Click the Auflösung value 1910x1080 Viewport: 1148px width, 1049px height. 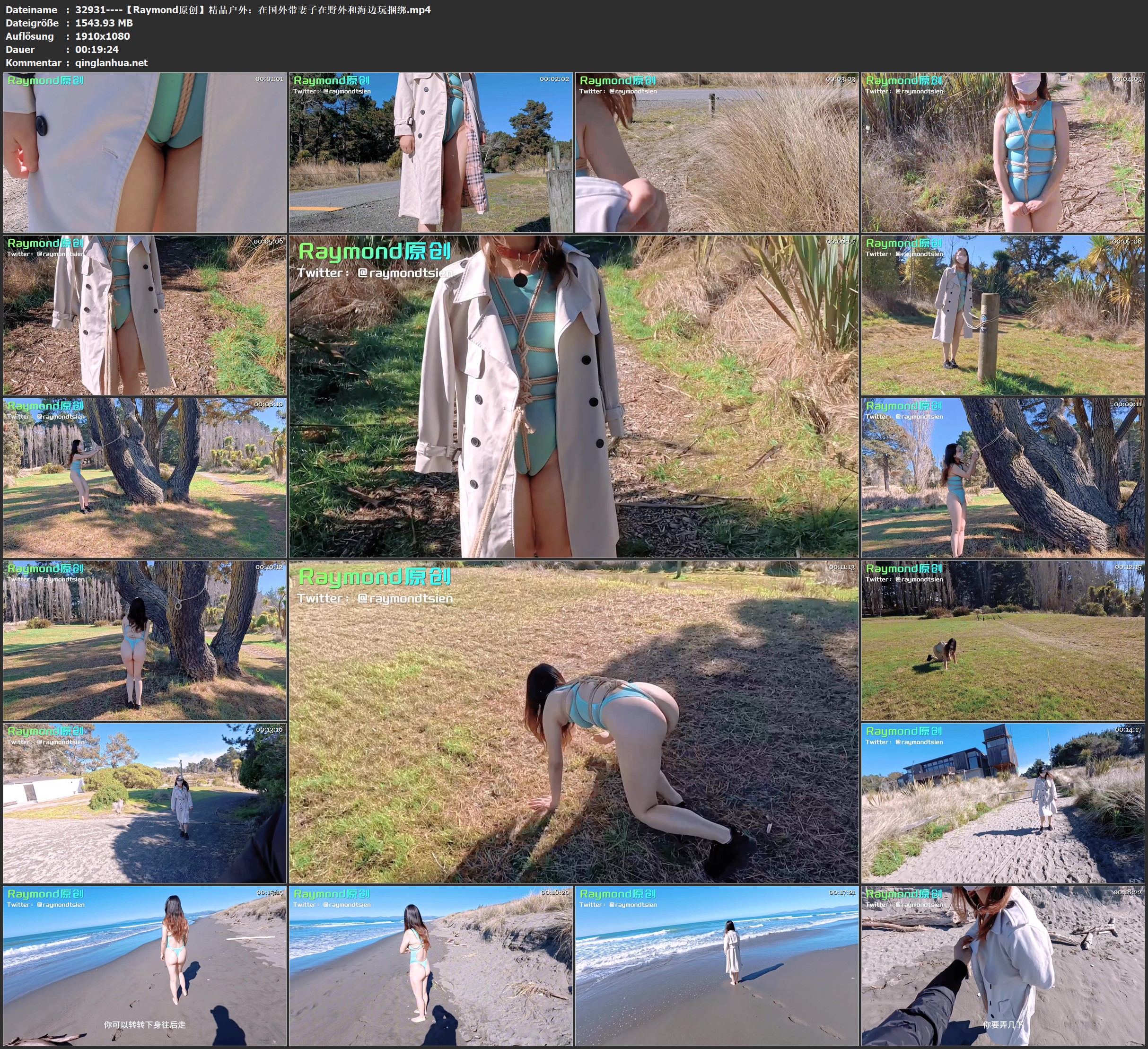point(103,36)
